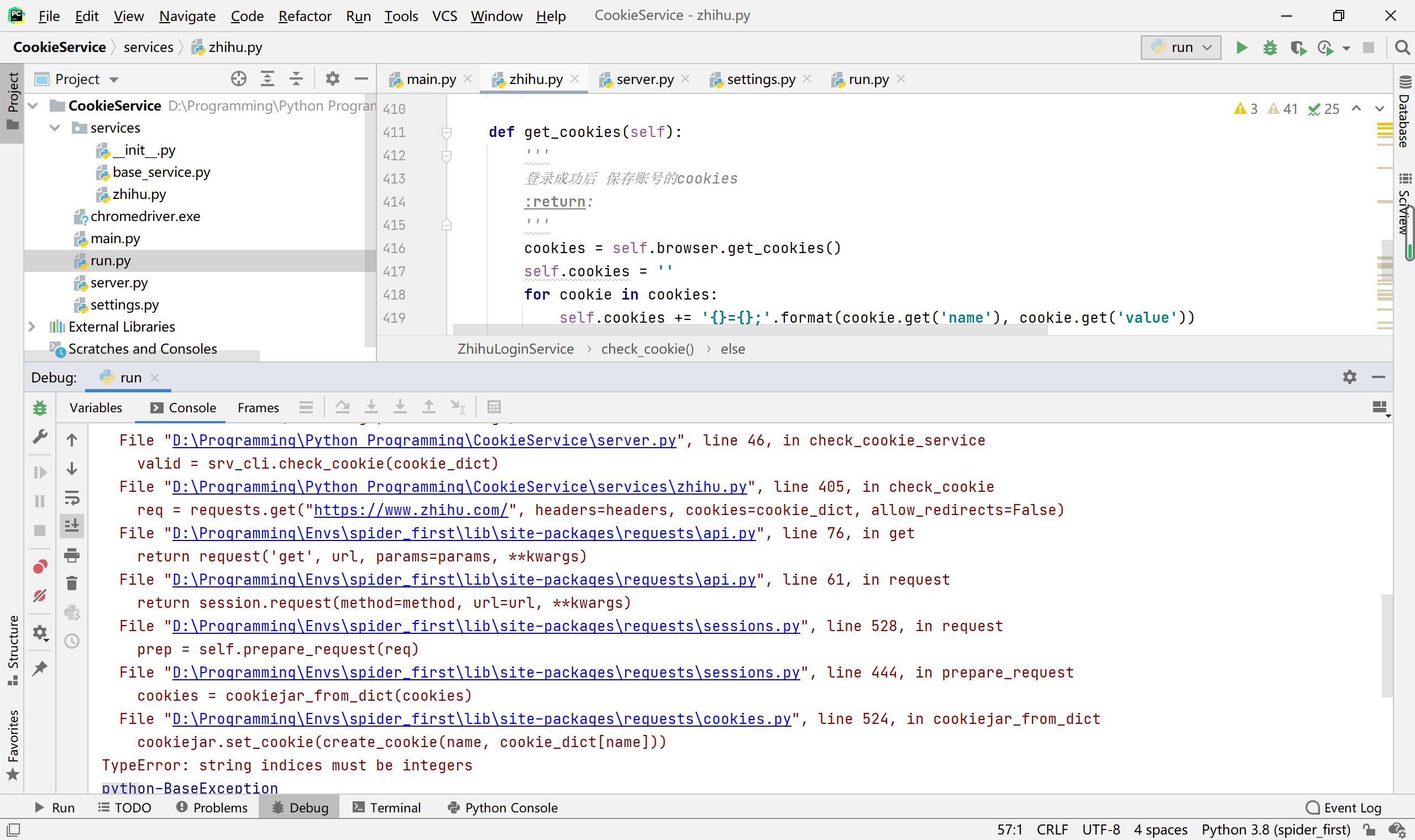Go to previous highlighted error arrow
1415x840 pixels.
[1357, 109]
